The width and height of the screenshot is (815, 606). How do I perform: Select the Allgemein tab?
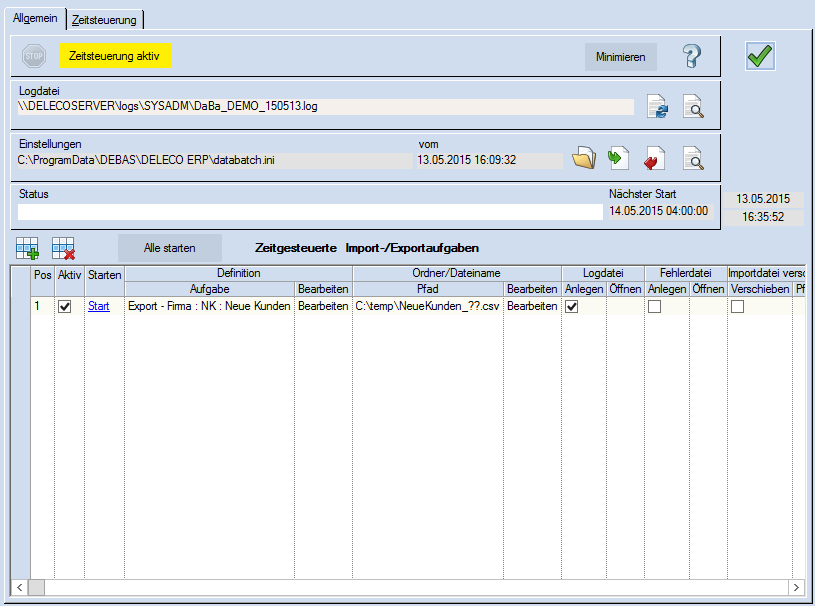33,19
